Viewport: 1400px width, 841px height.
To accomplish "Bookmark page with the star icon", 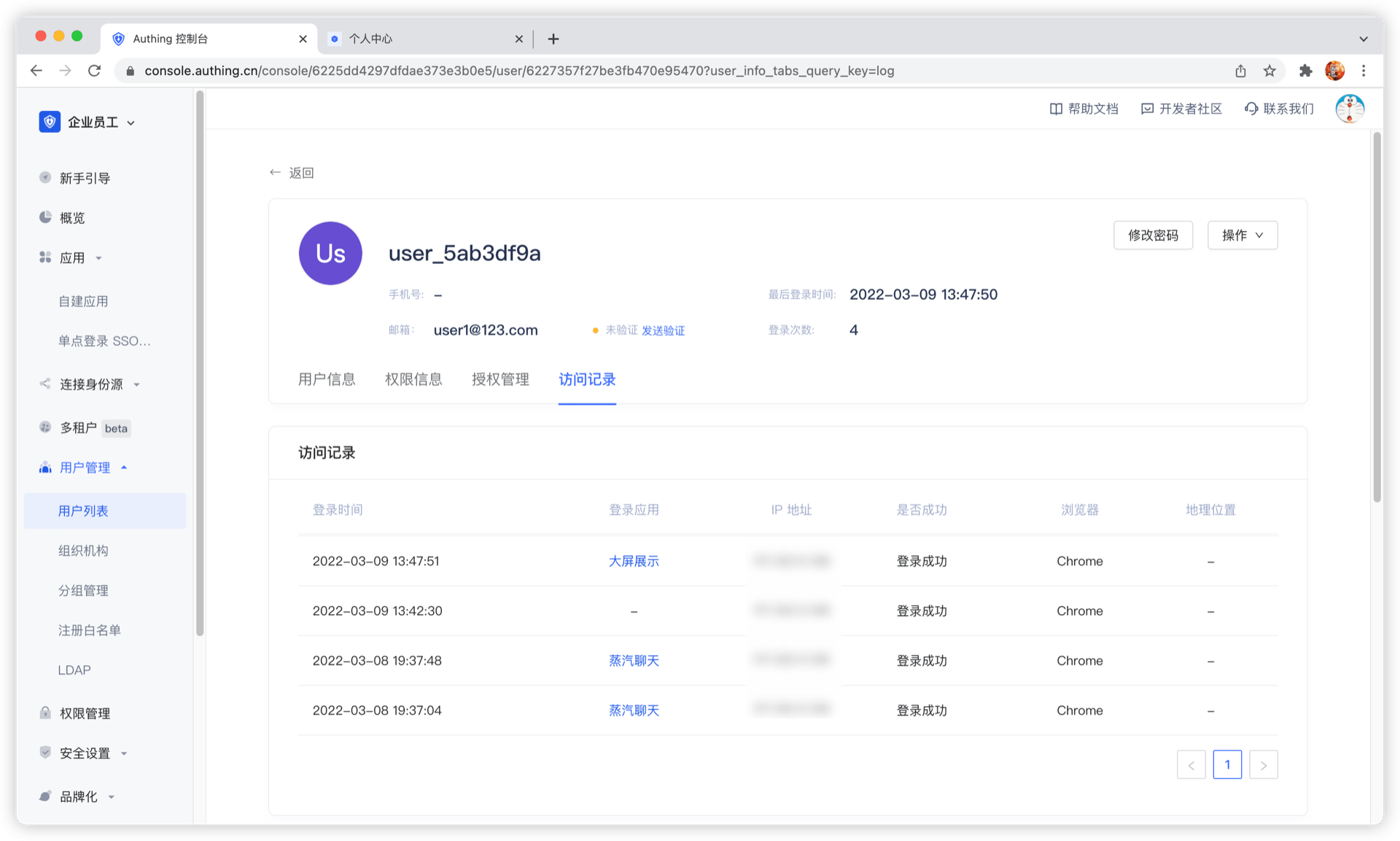I will click(x=1269, y=71).
